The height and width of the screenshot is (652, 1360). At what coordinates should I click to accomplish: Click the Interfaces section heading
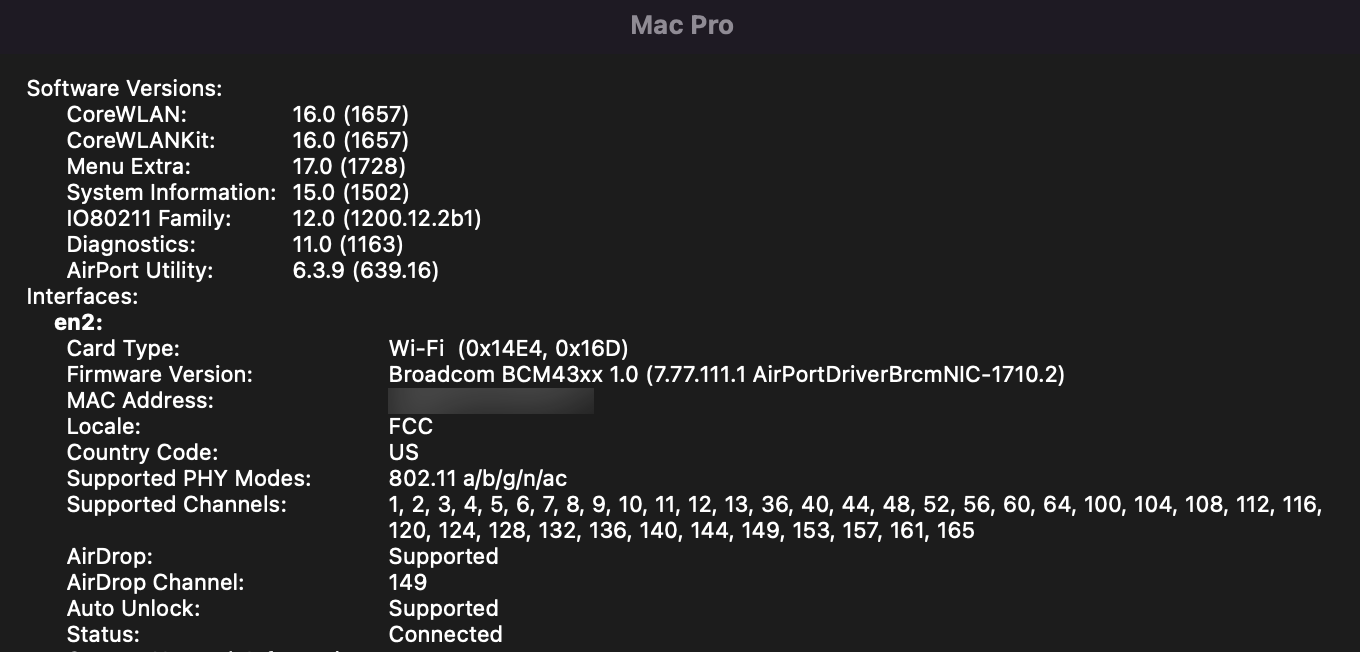tap(81, 296)
